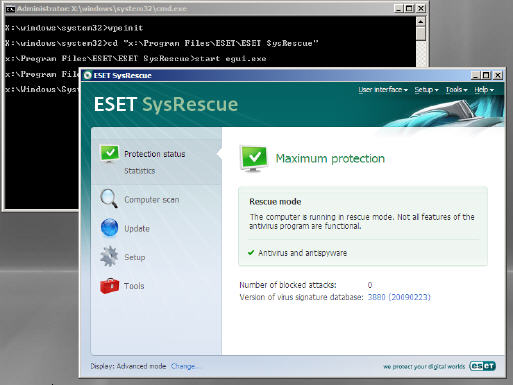The image size is (513, 385).
Task: Open Statistics under Protection status
Action: pos(140,171)
